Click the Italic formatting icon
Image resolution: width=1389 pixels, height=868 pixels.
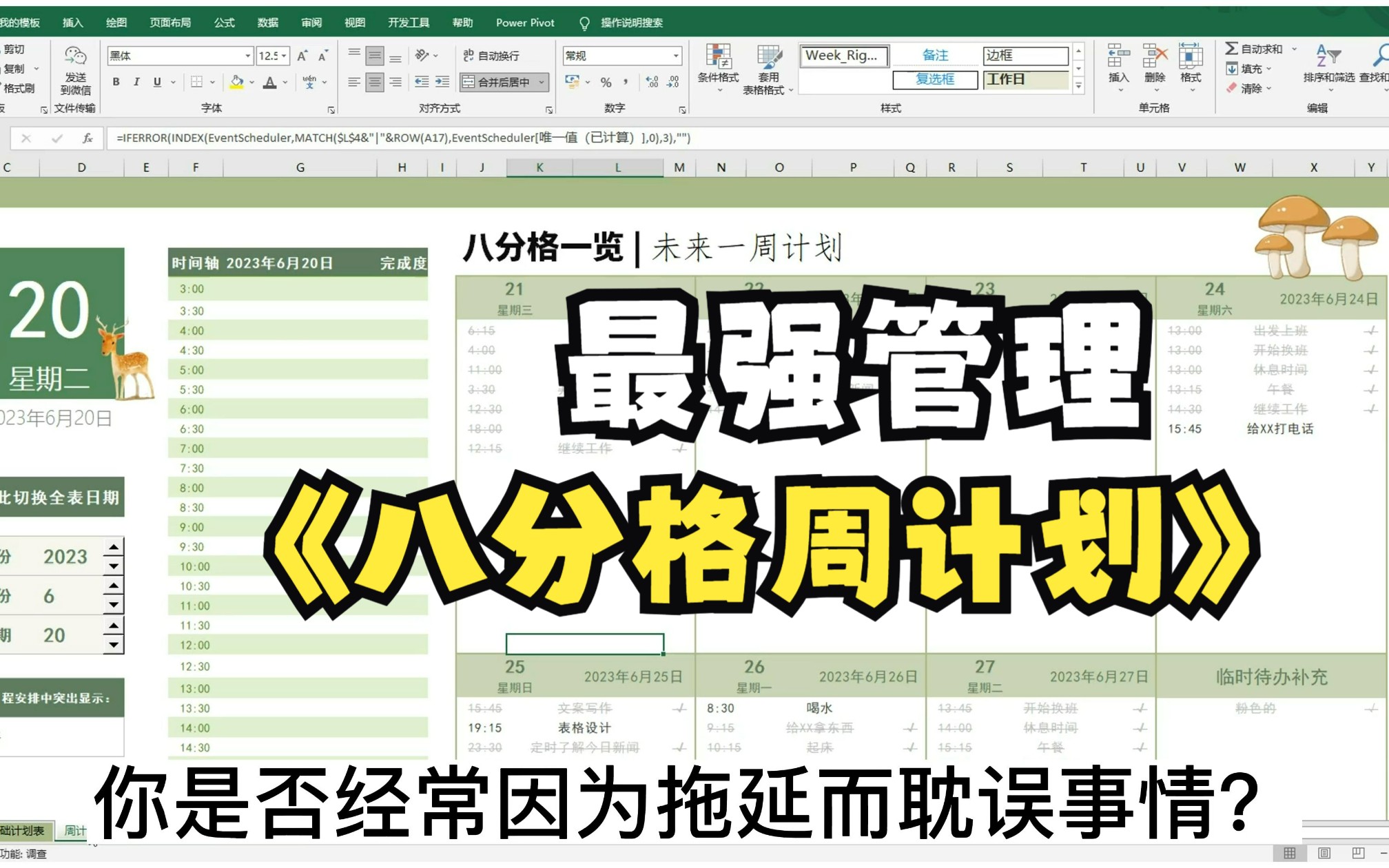click(136, 82)
